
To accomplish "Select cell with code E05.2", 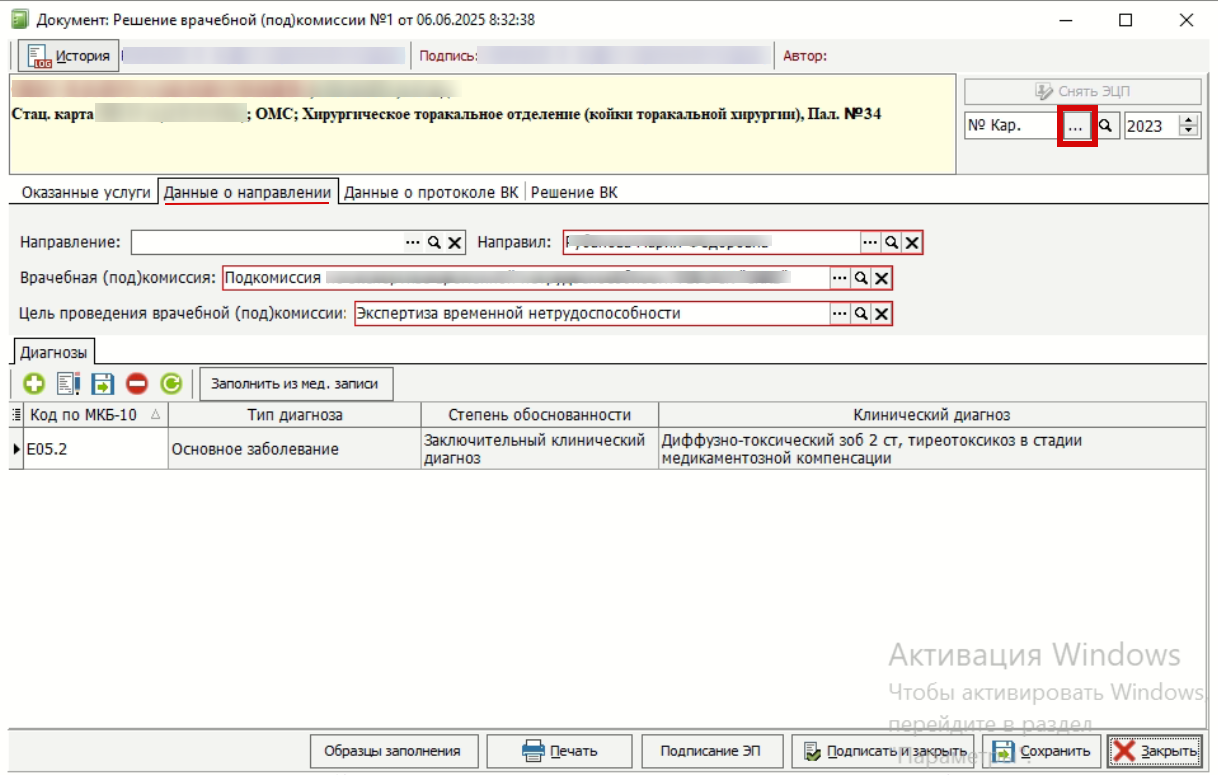I will (96, 449).
